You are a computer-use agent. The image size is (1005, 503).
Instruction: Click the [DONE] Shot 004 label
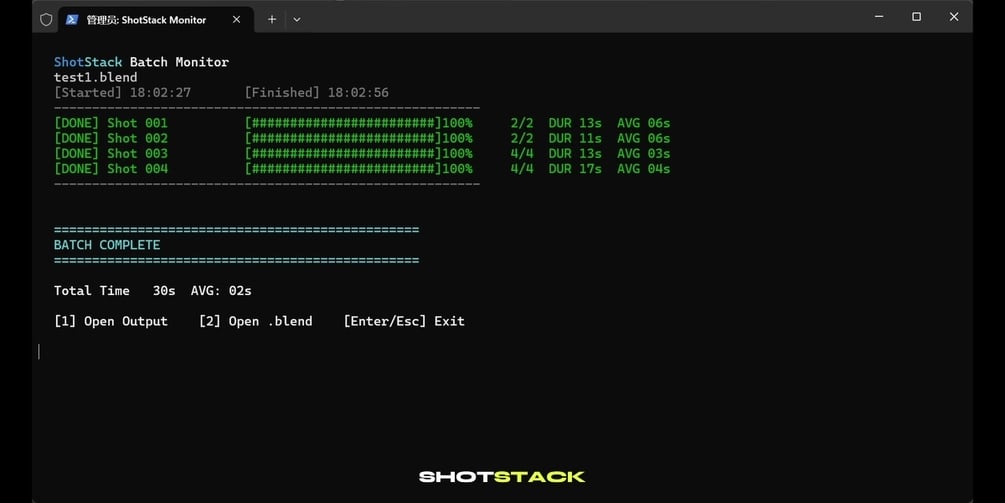pos(111,169)
